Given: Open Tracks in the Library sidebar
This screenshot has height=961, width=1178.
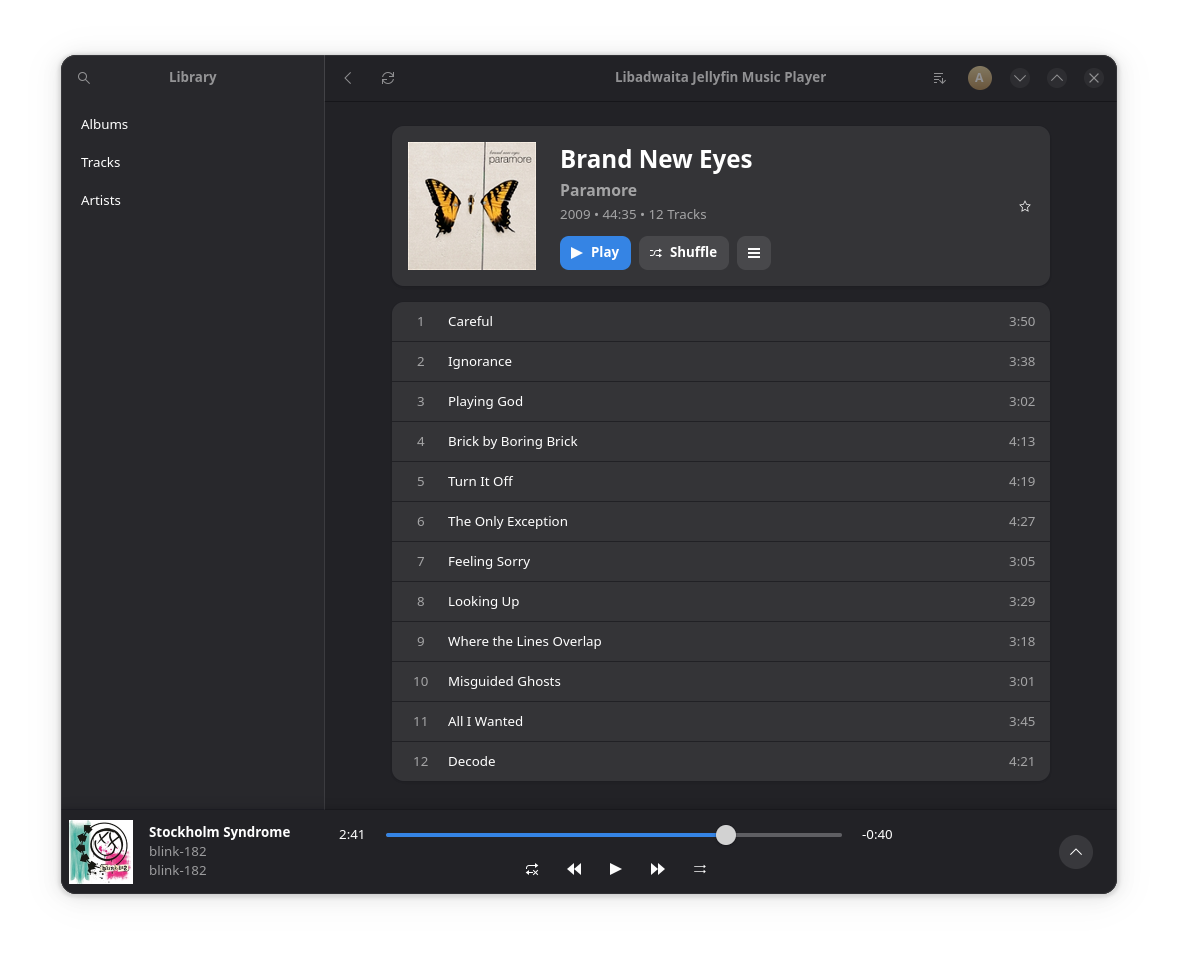Looking at the screenshot, I should click(101, 162).
